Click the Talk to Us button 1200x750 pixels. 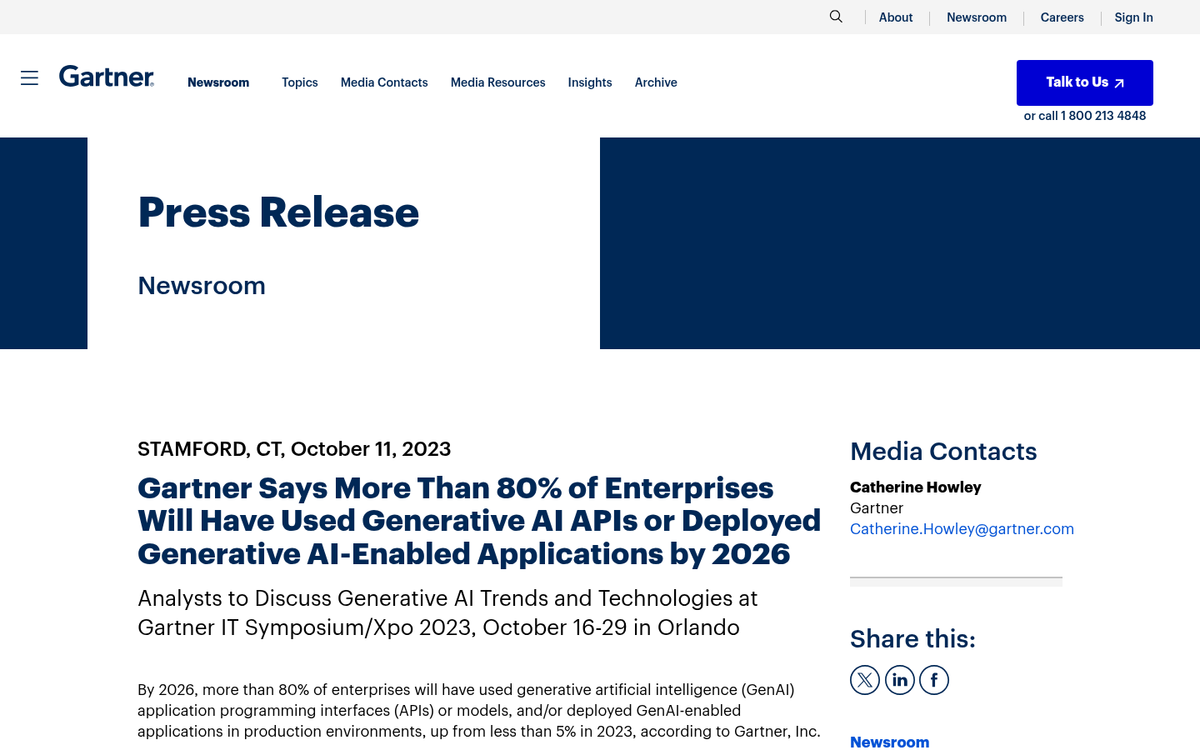tap(1085, 83)
